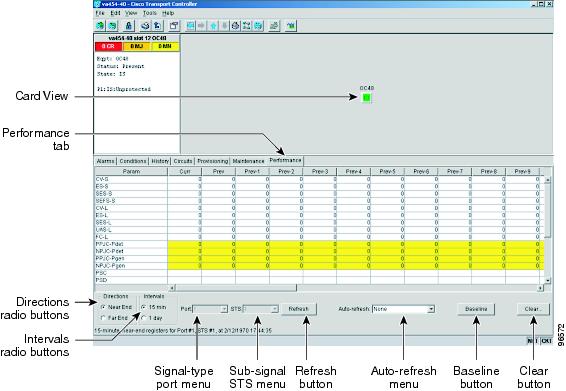Viewport: 566px width, 391px height.
Task: Click the Refresh button
Action: [299, 309]
